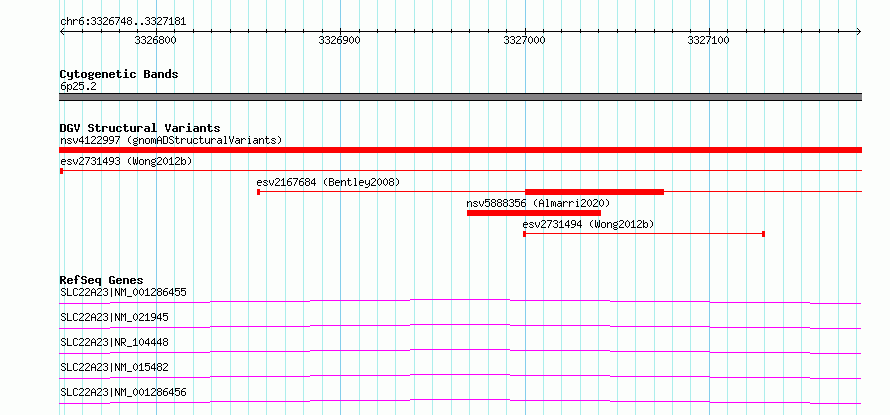The height and width of the screenshot is (415, 890).
Task: Click the gray 6p25.2 cytogenetic band bar
Action: tap(460, 97)
